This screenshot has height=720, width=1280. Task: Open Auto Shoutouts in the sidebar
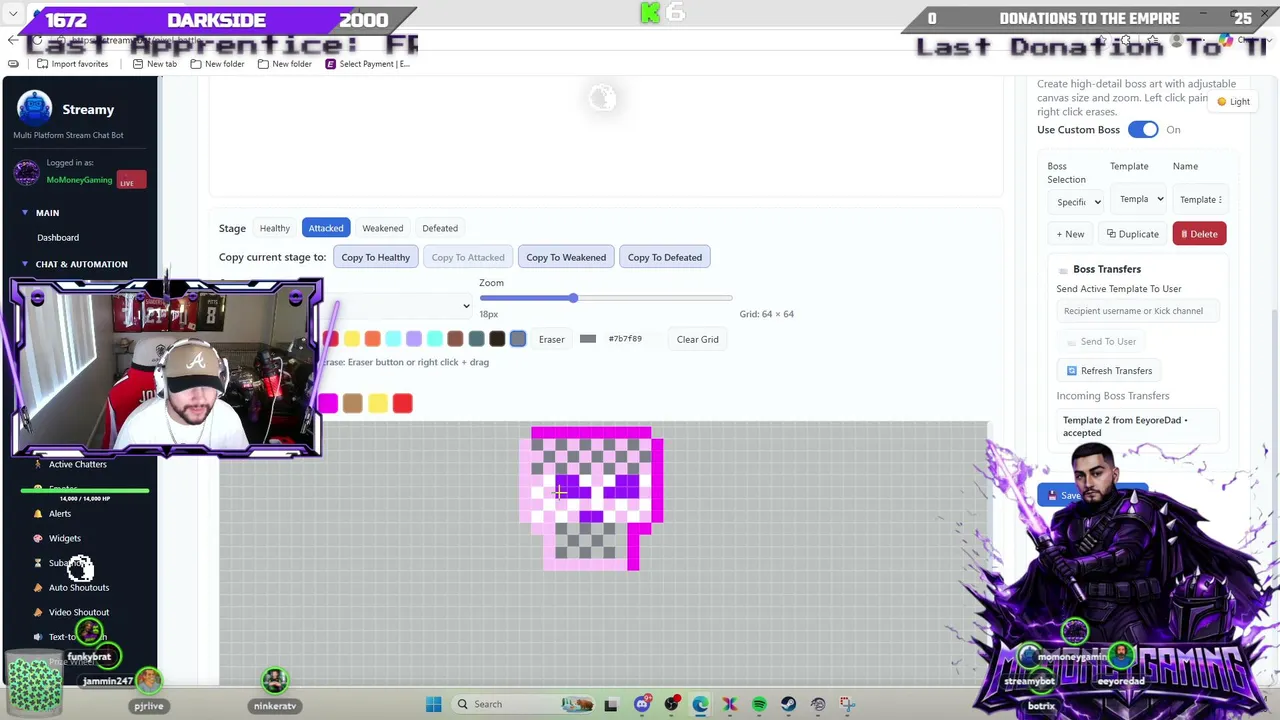click(79, 588)
